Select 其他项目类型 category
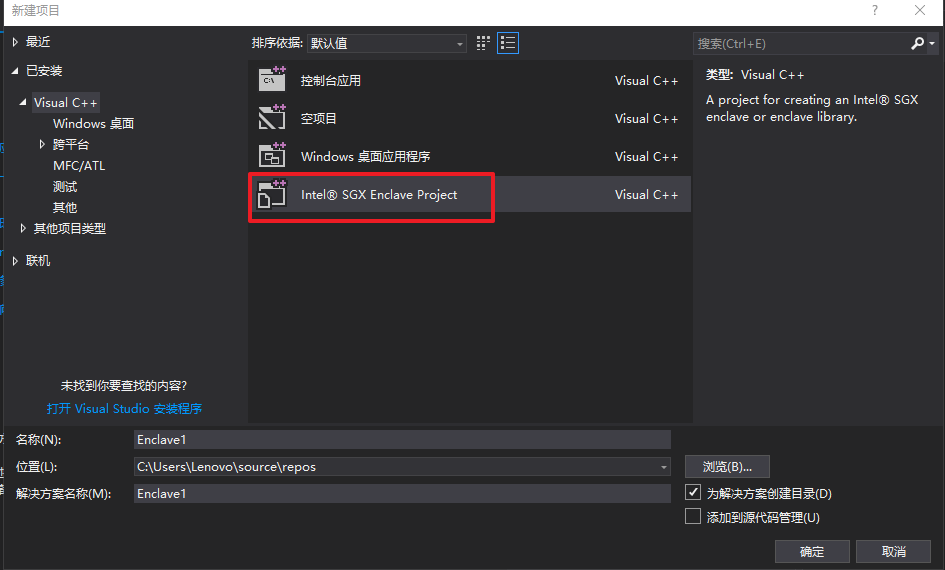Screen dimensions: 945x570 [x=70, y=228]
